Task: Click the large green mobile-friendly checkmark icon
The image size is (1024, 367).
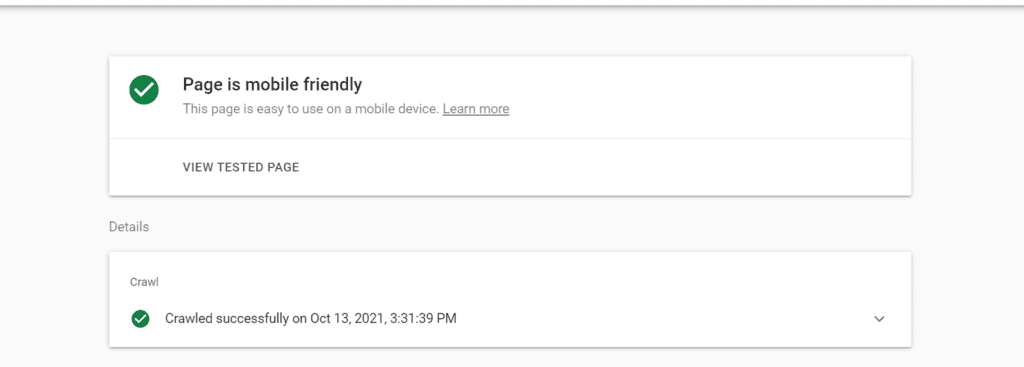Action: coord(144,90)
